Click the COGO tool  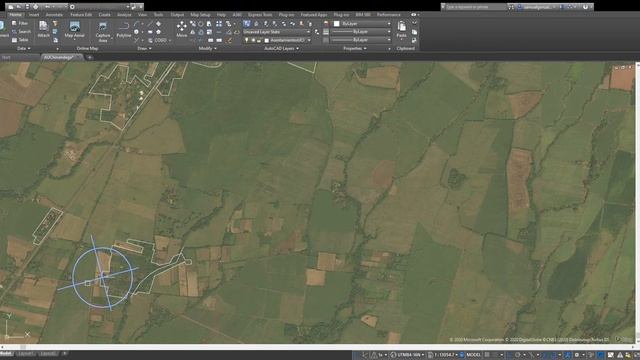click(x=160, y=40)
